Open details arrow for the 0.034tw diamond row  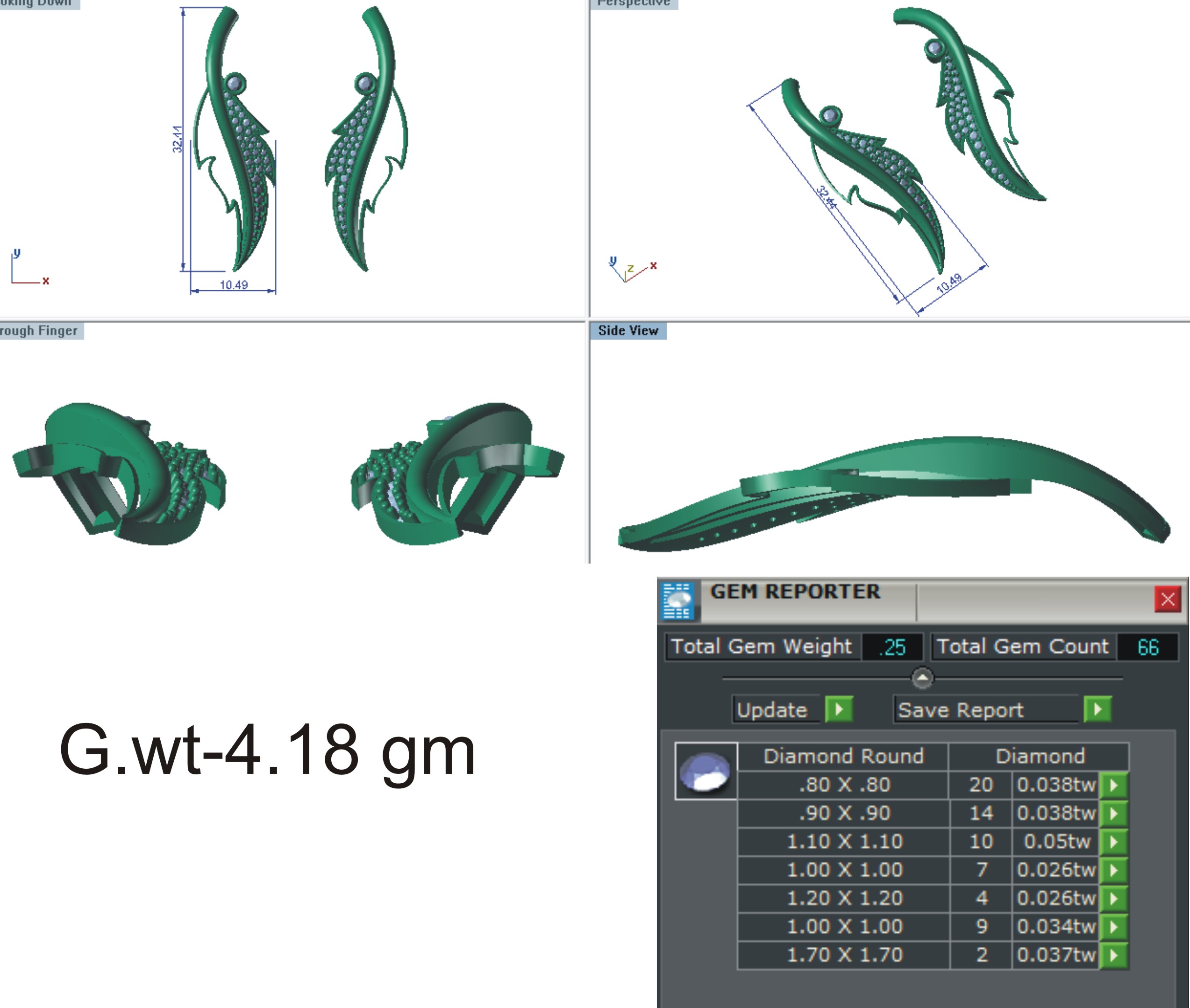point(1115,927)
